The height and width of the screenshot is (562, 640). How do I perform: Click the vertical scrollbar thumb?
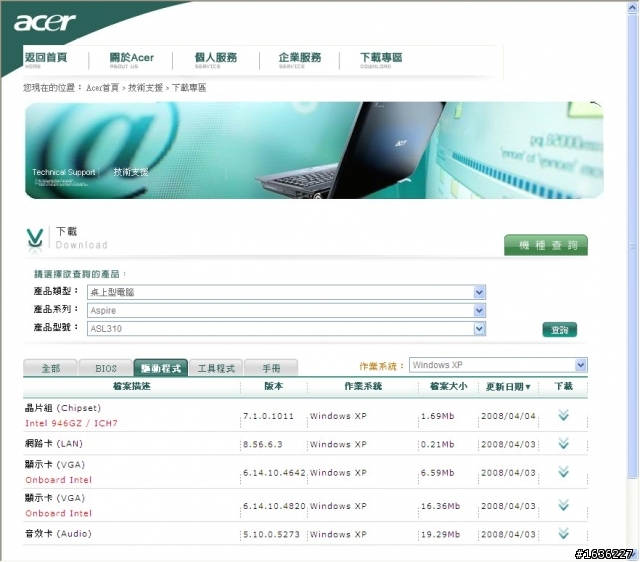(x=633, y=246)
